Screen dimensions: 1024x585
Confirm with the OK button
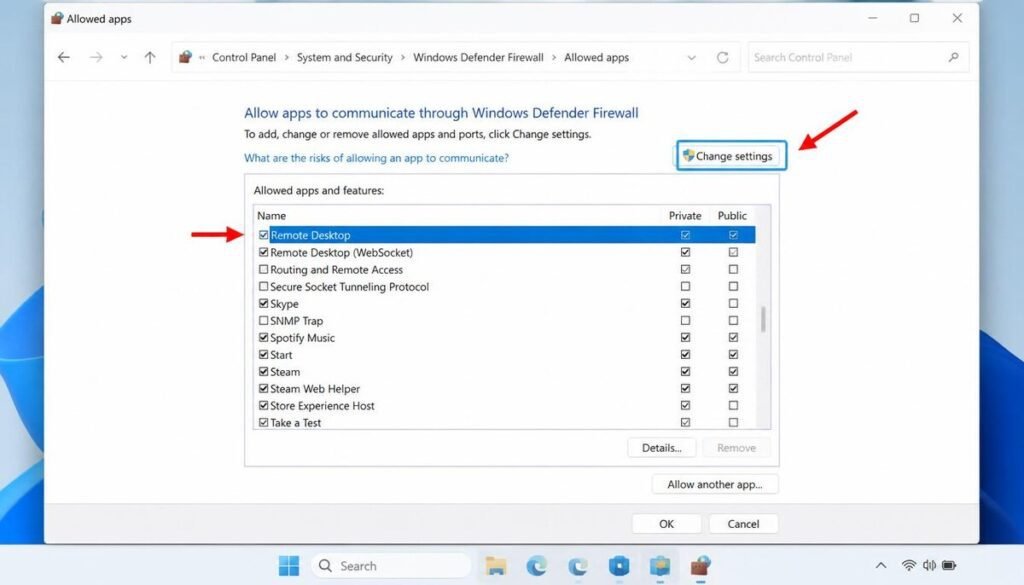pyautogui.click(x=666, y=524)
